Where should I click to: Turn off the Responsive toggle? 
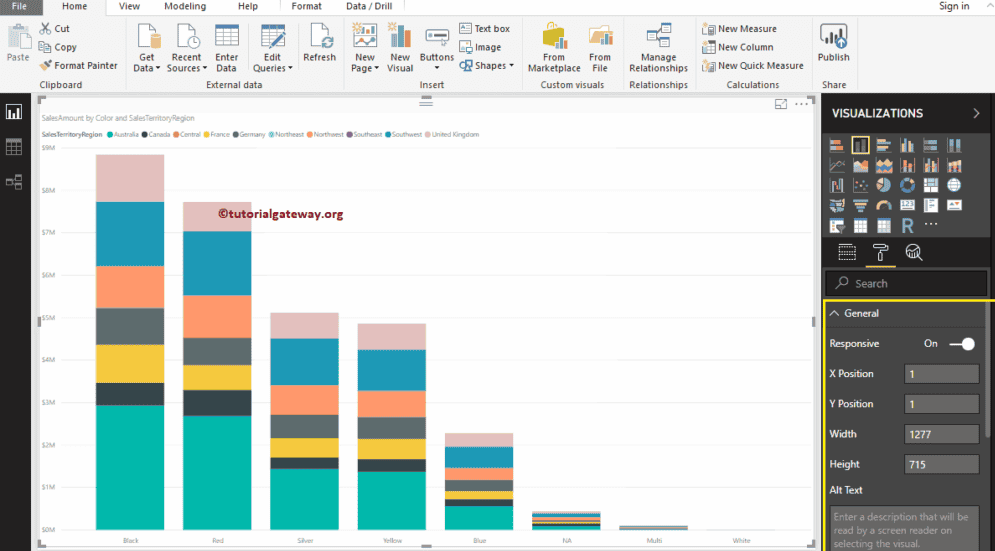[x=962, y=344]
